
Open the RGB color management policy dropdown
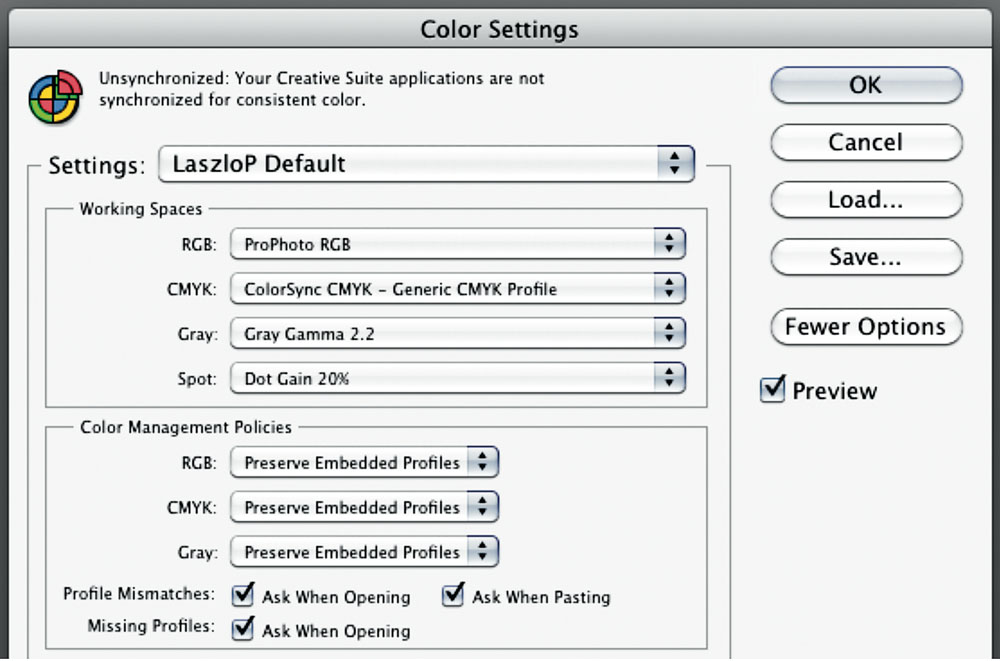point(364,463)
